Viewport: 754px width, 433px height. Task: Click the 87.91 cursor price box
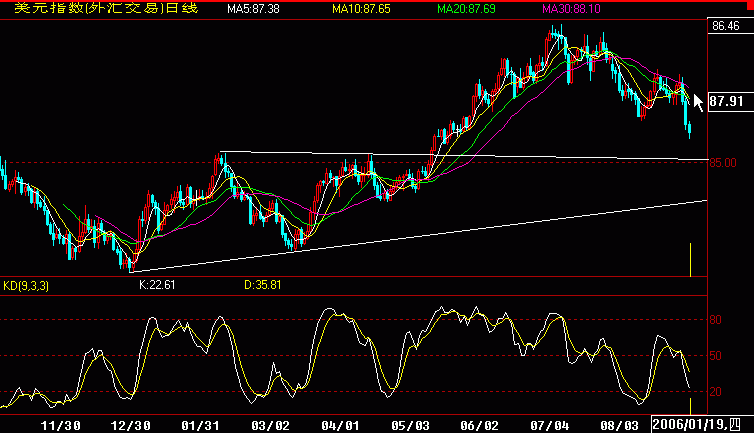[x=731, y=102]
